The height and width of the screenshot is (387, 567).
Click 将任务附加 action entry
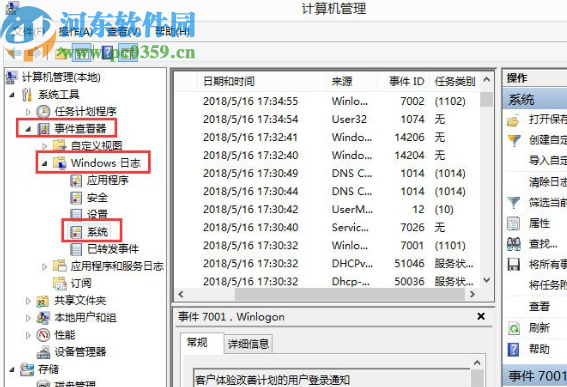click(547, 285)
